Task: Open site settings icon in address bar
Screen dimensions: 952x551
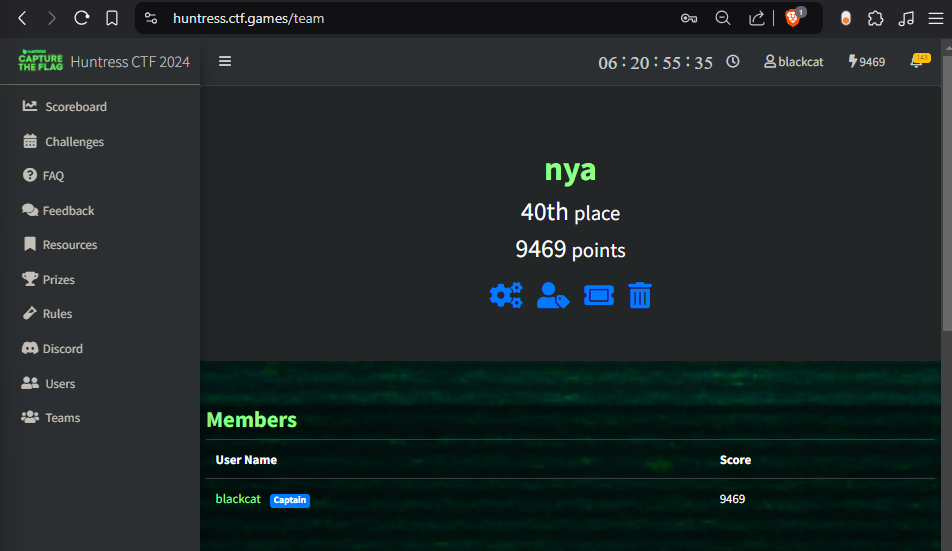Action: coord(151,18)
